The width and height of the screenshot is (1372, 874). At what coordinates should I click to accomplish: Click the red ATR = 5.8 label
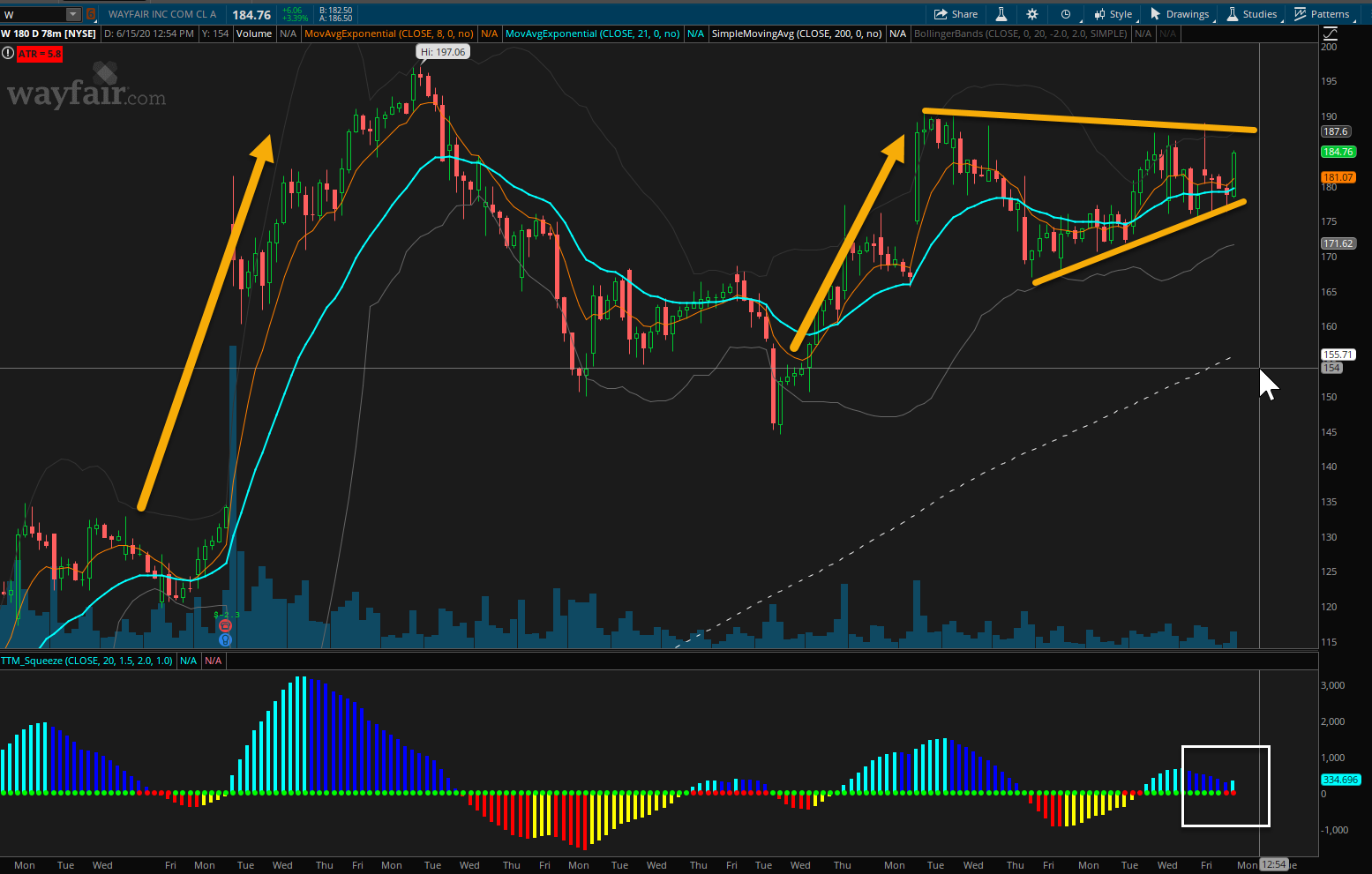pos(39,54)
